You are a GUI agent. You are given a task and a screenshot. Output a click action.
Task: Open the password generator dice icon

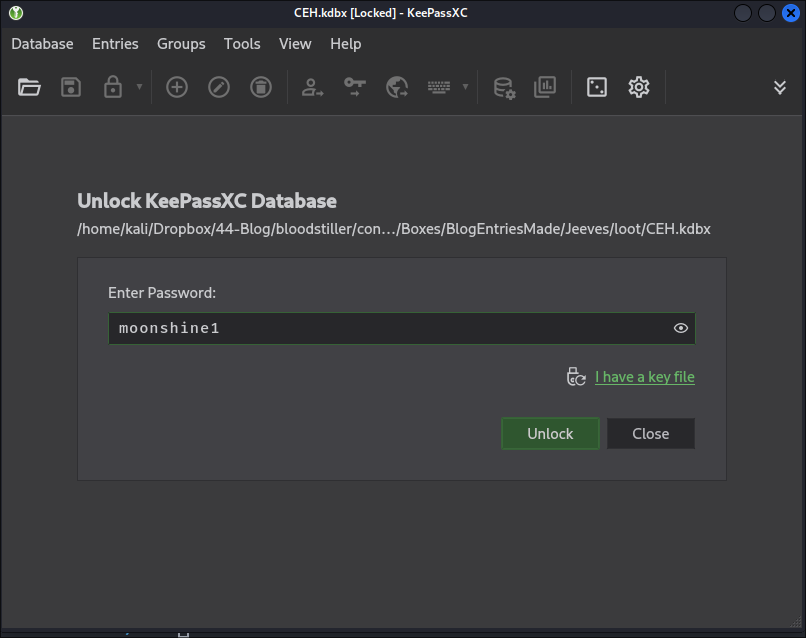pos(597,87)
